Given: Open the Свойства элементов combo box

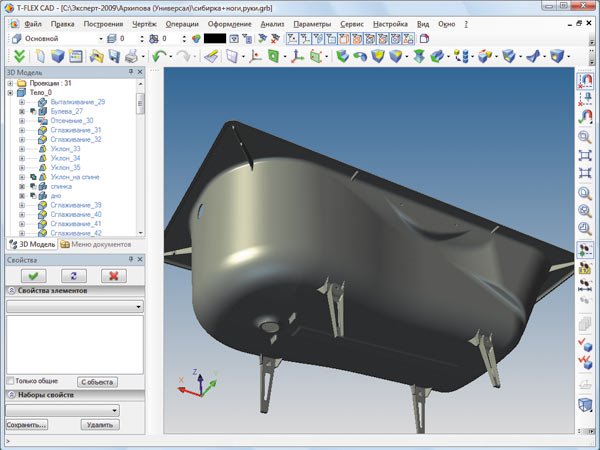Looking at the screenshot, I should [x=75, y=307].
